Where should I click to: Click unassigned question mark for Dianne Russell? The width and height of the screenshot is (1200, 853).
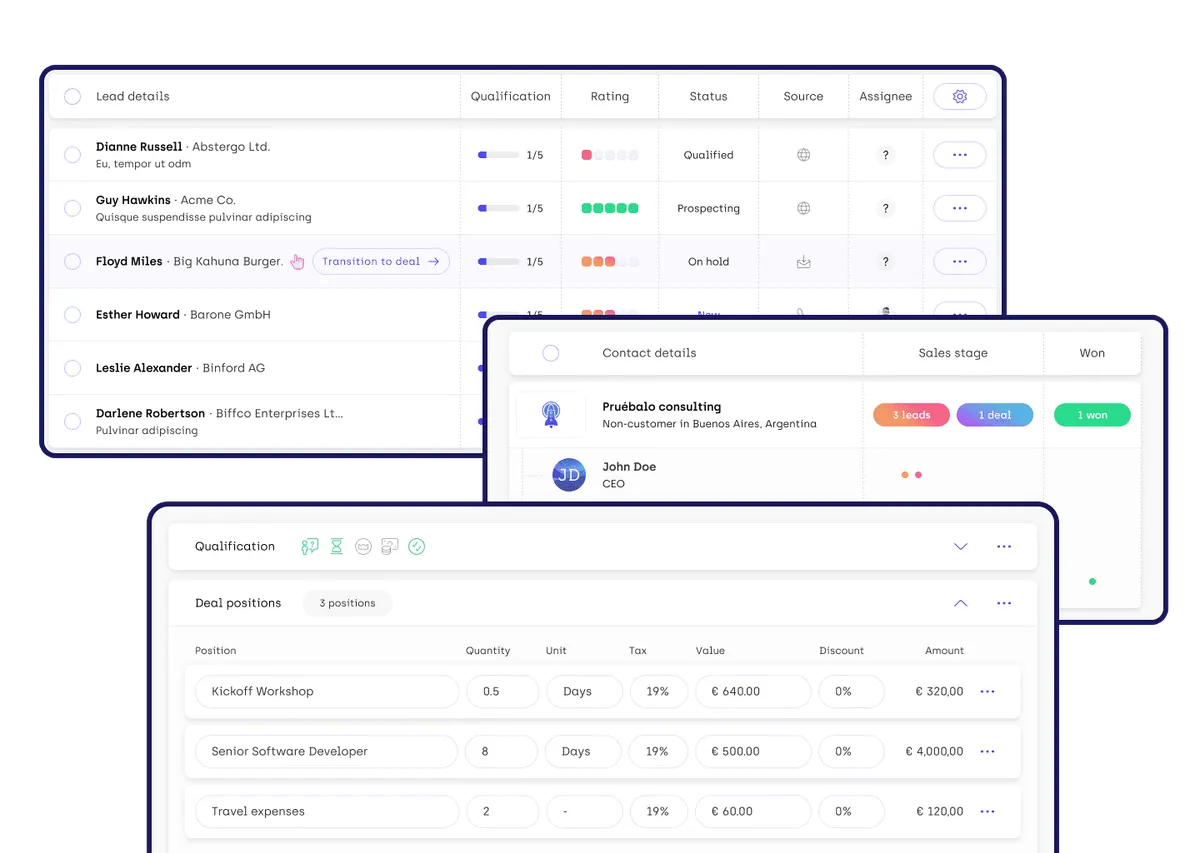pyautogui.click(x=885, y=155)
